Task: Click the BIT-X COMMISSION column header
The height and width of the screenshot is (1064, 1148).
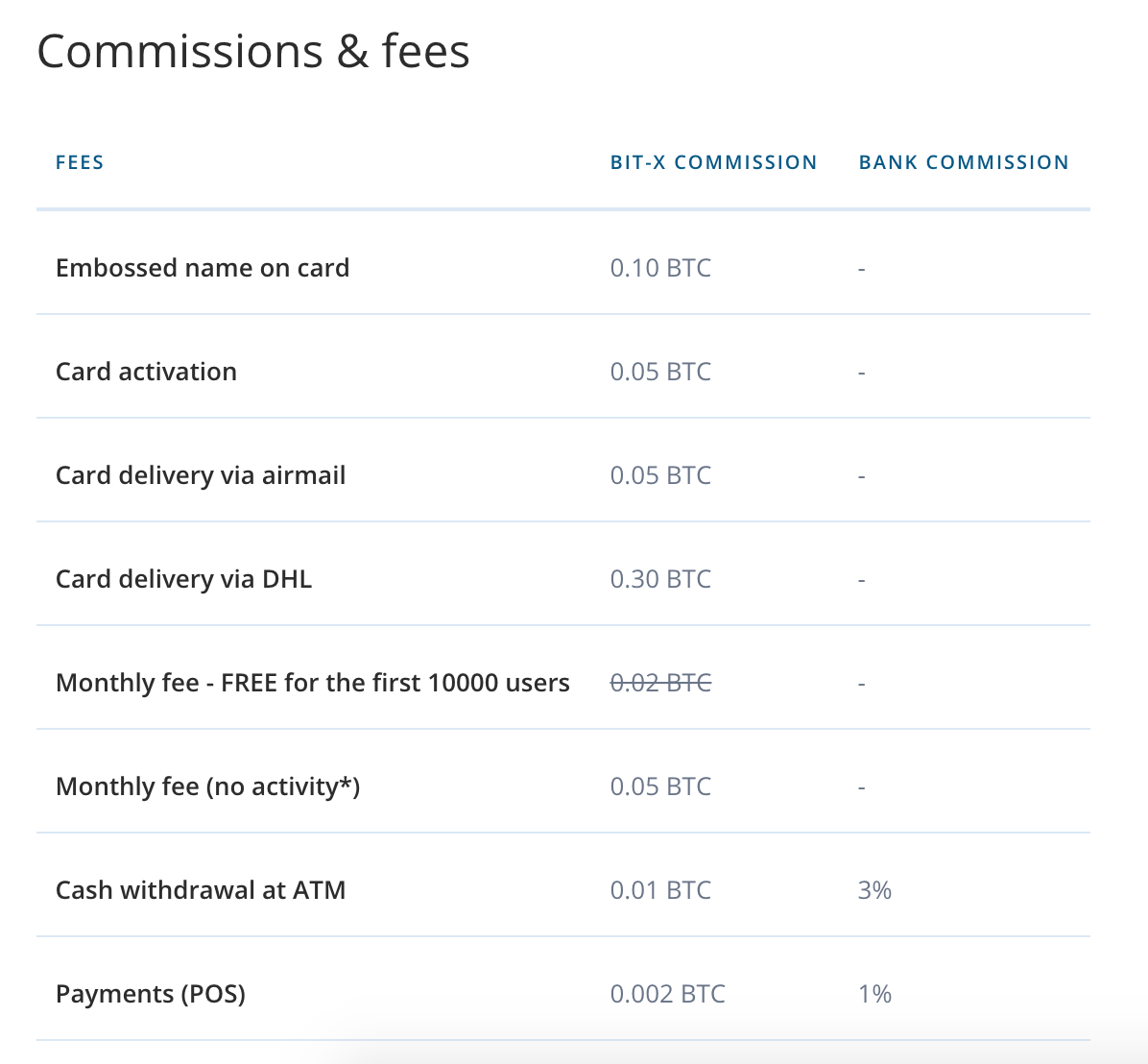Action: tap(714, 162)
